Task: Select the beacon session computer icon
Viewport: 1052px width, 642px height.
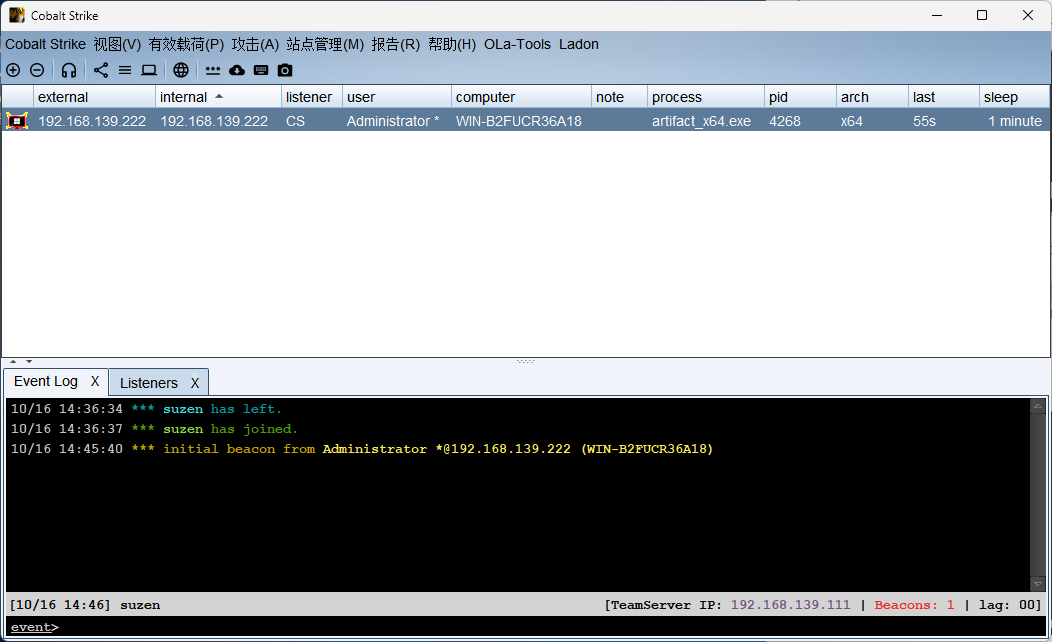Action: pyautogui.click(x=17, y=121)
